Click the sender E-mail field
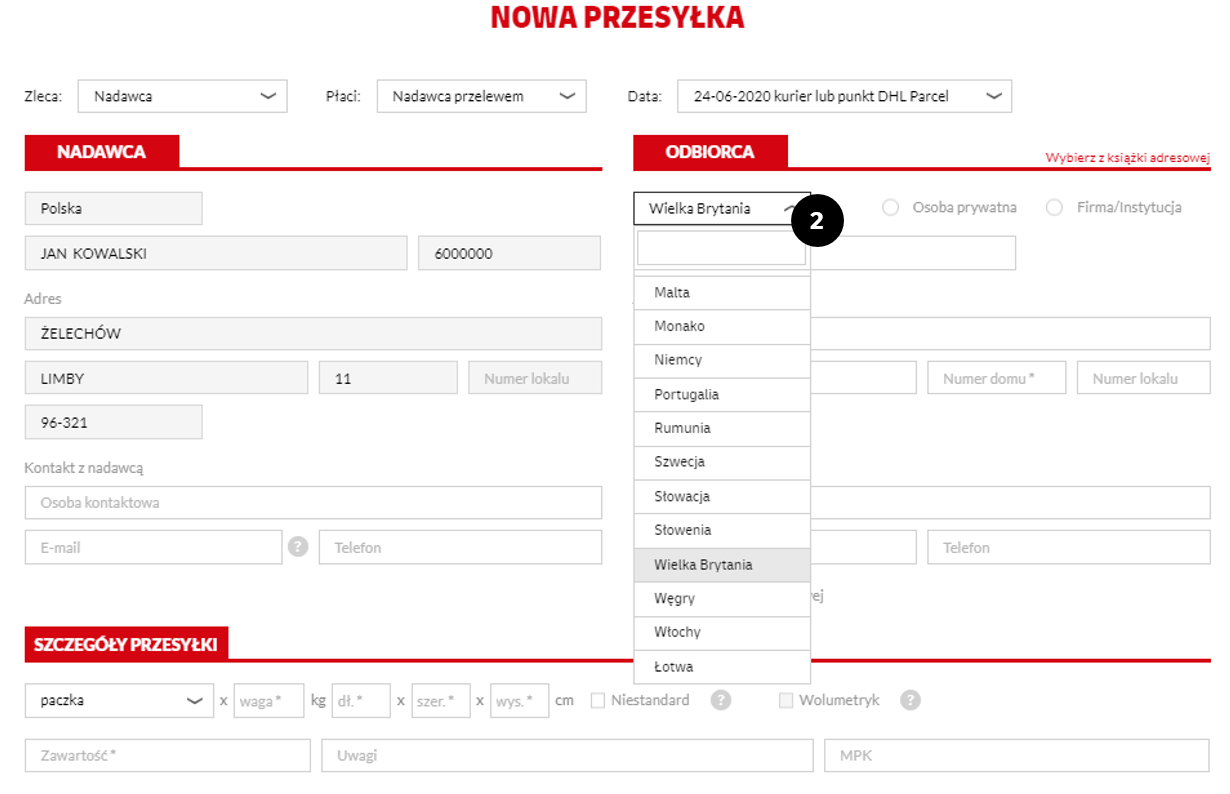Image resolution: width=1230 pixels, height=794 pixels. tap(154, 547)
